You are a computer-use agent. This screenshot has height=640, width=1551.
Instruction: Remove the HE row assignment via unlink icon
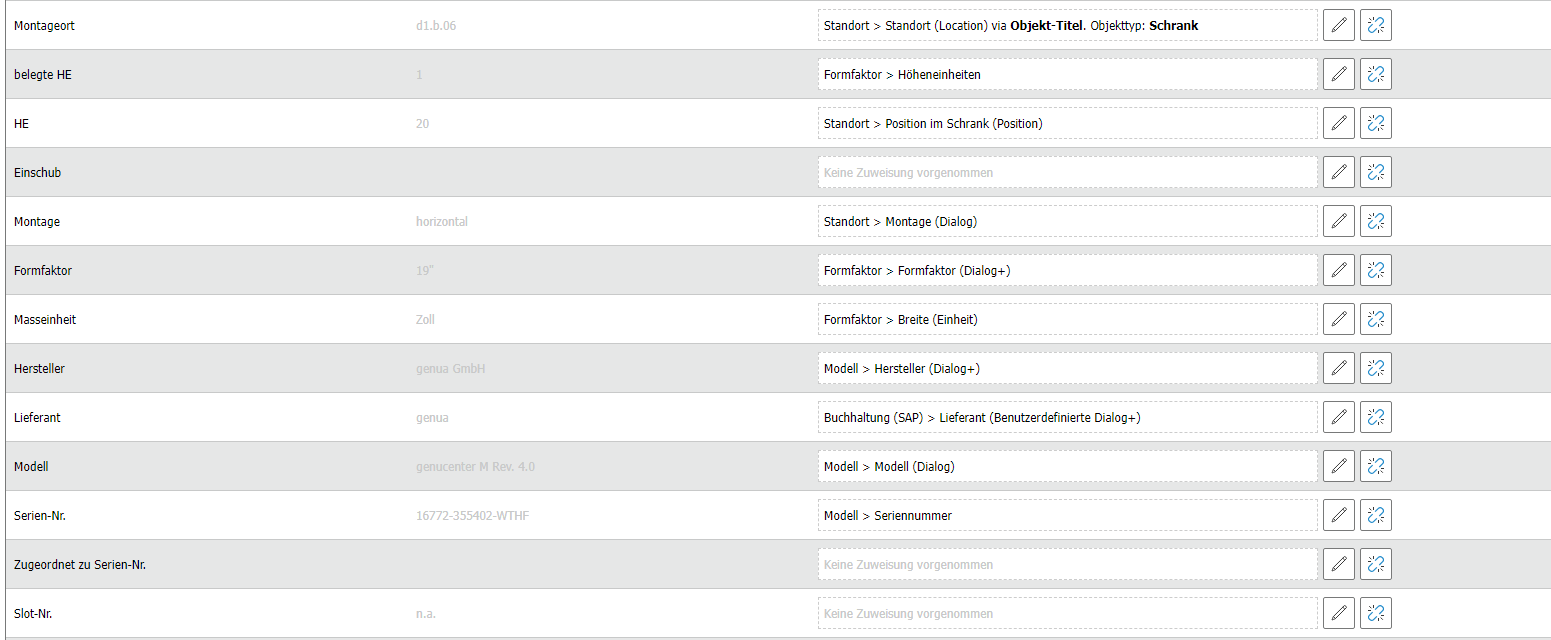[1376, 123]
